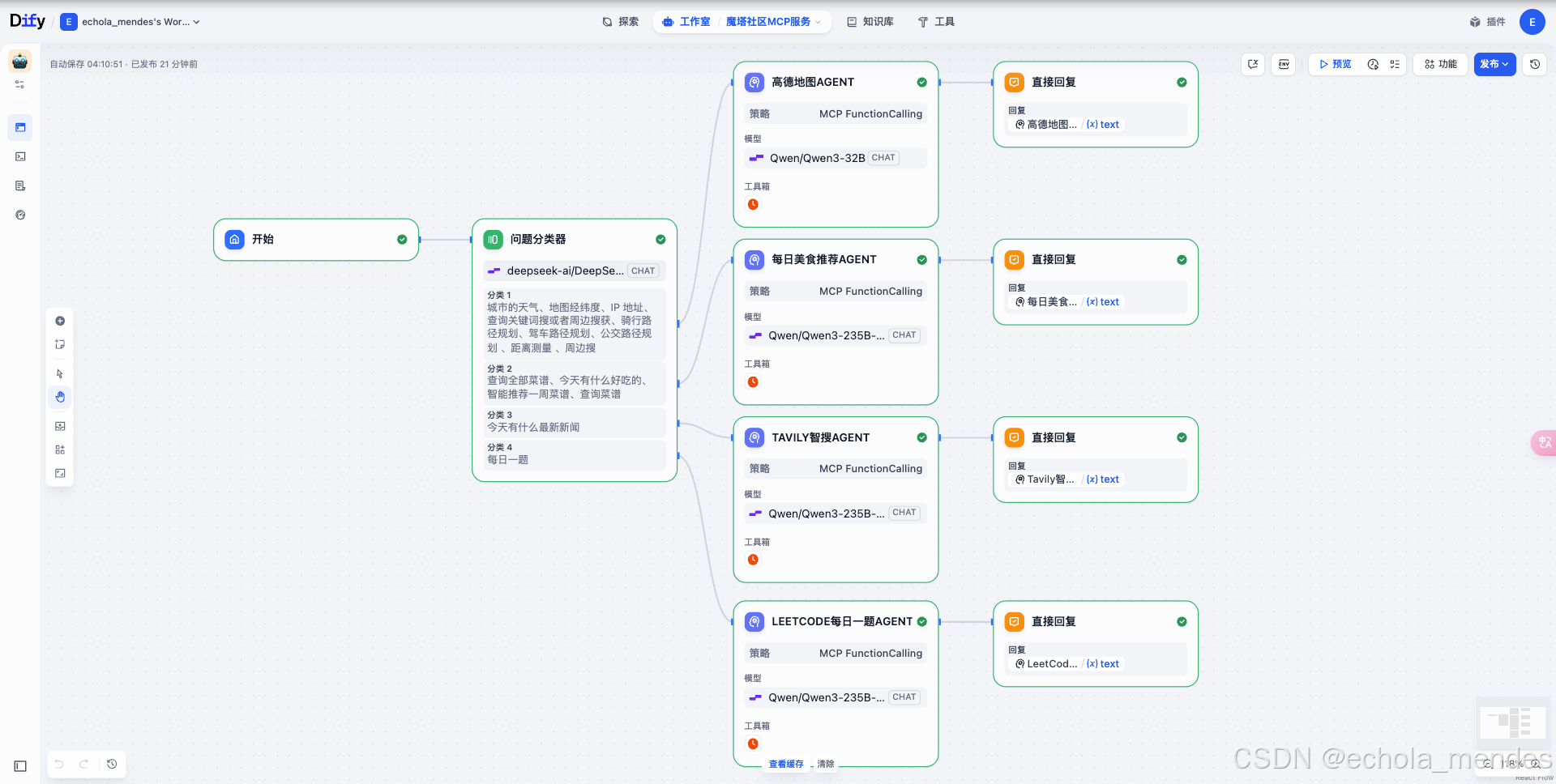Expand the 发布 publish dropdown
Screen dimensions: 1556x784
coord(1494,64)
